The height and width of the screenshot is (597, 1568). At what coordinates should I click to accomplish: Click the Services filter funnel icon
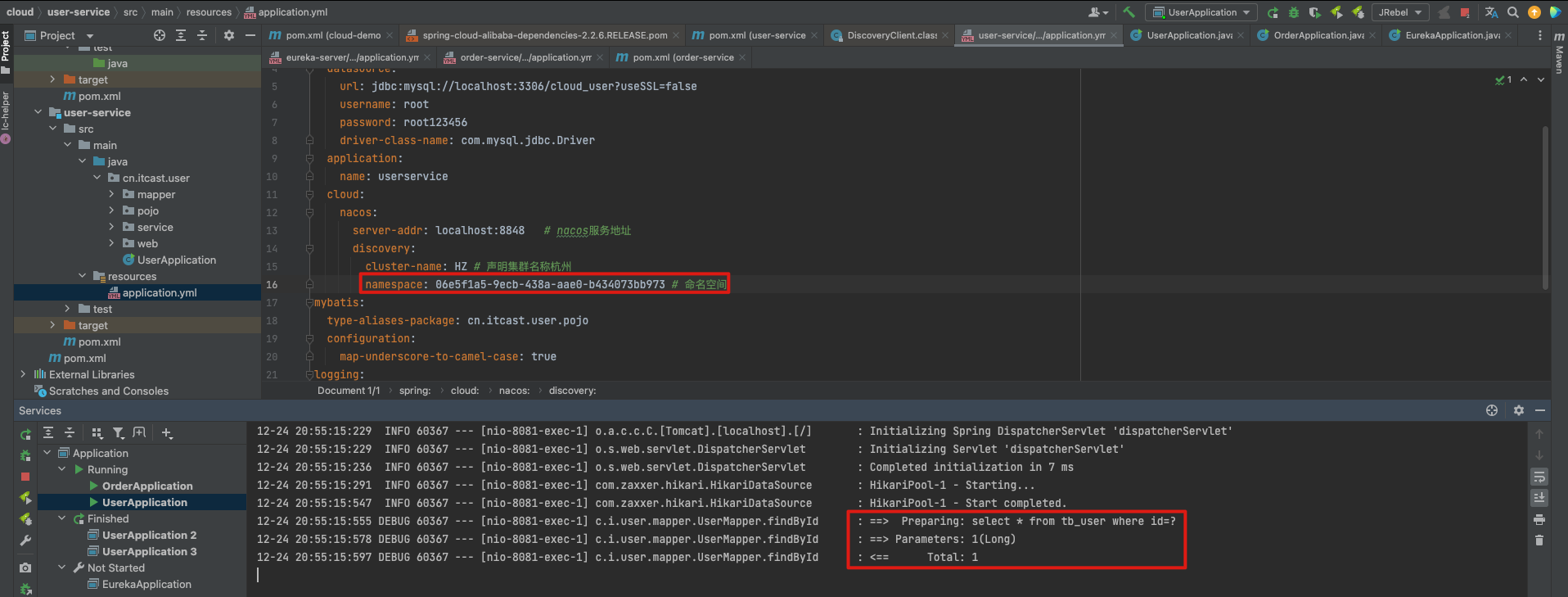[x=119, y=433]
